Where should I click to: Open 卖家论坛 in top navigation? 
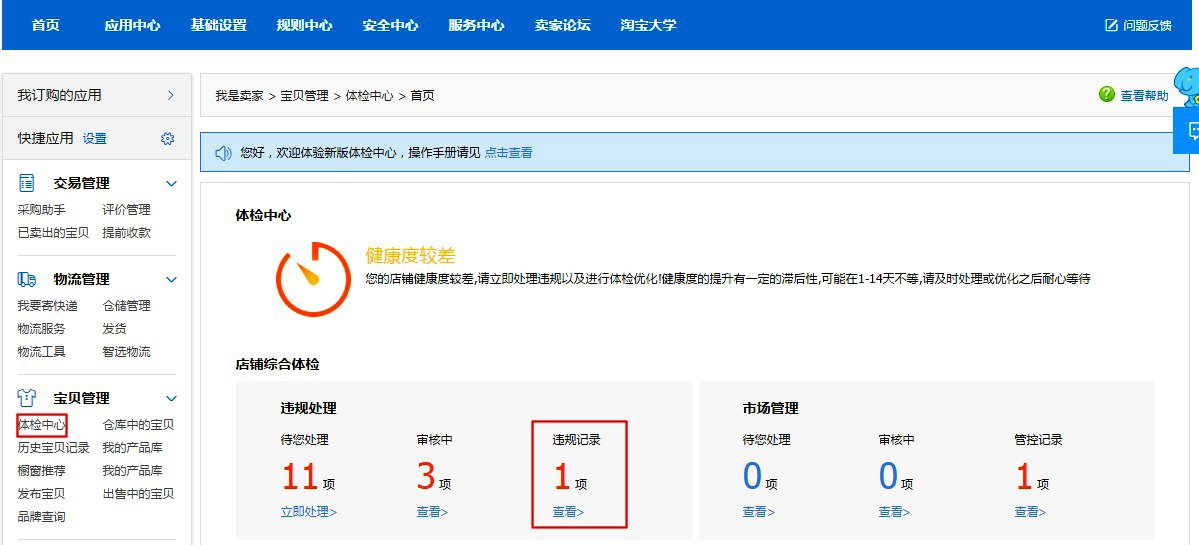point(563,25)
